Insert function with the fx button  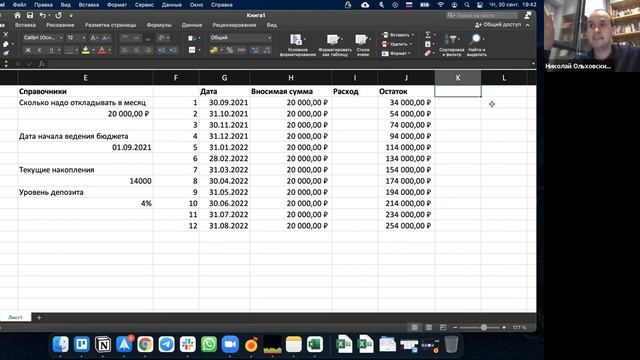(42, 64)
